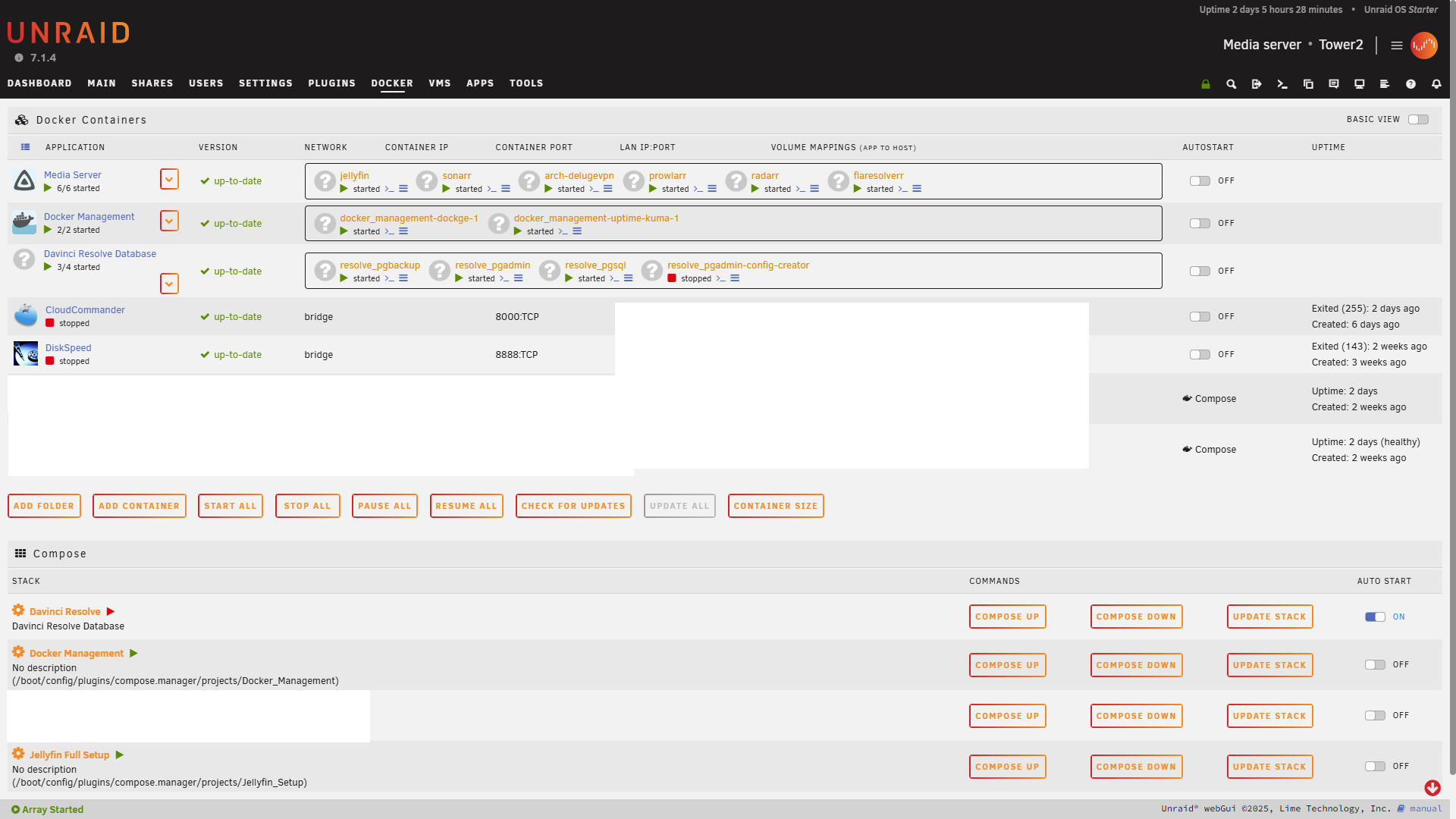
Task: Open Davinci Resolve Database folder dropdown
Action: pyautogui.click(x=169, y=284)
